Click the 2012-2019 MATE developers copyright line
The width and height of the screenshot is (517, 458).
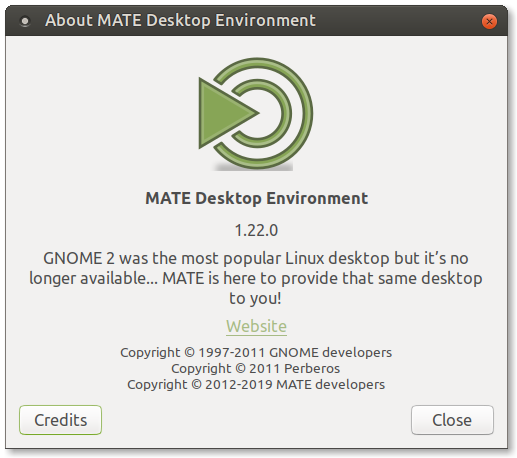pos(256,385)
